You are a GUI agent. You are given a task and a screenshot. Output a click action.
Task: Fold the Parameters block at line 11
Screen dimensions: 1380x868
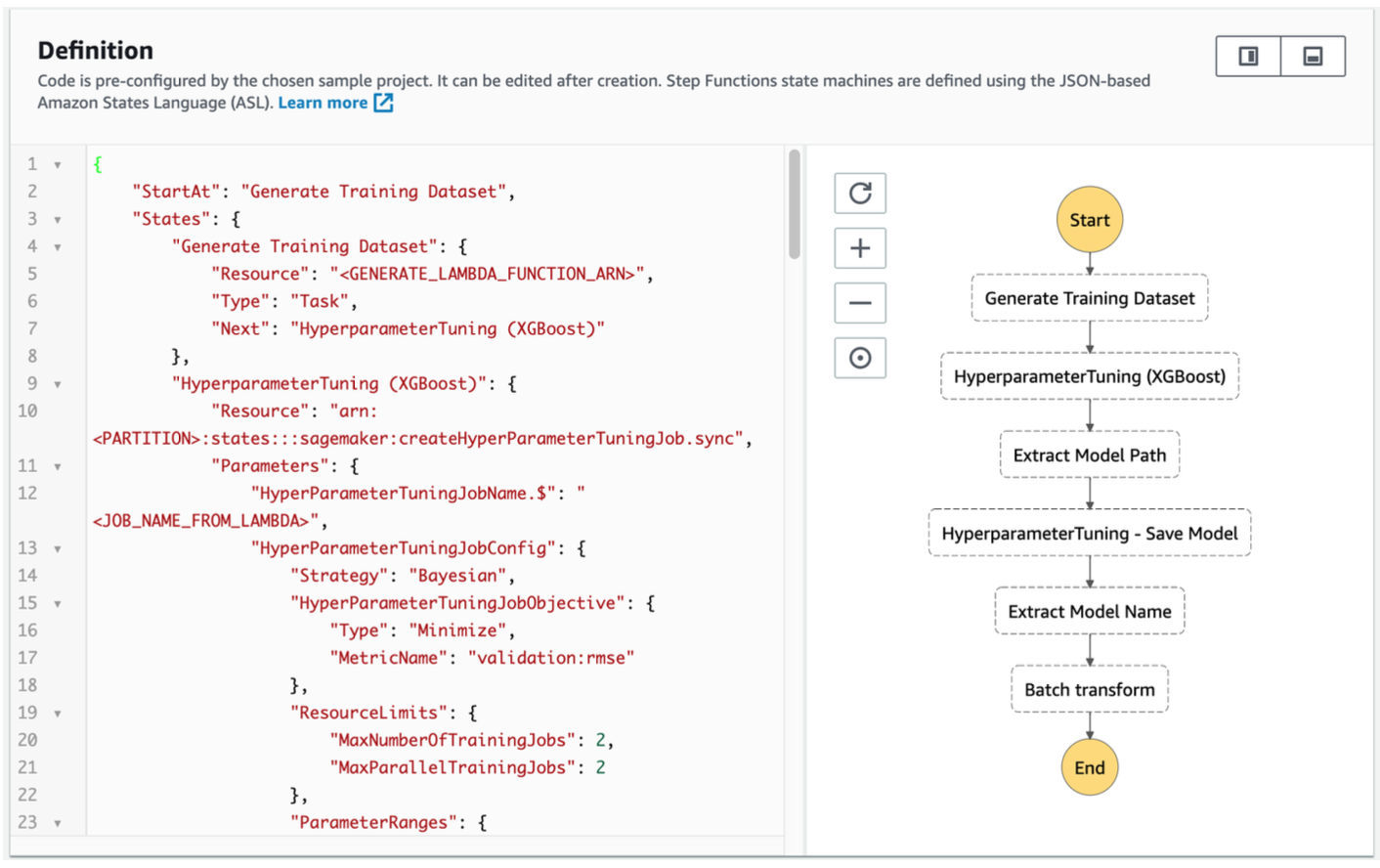point(58,467)
